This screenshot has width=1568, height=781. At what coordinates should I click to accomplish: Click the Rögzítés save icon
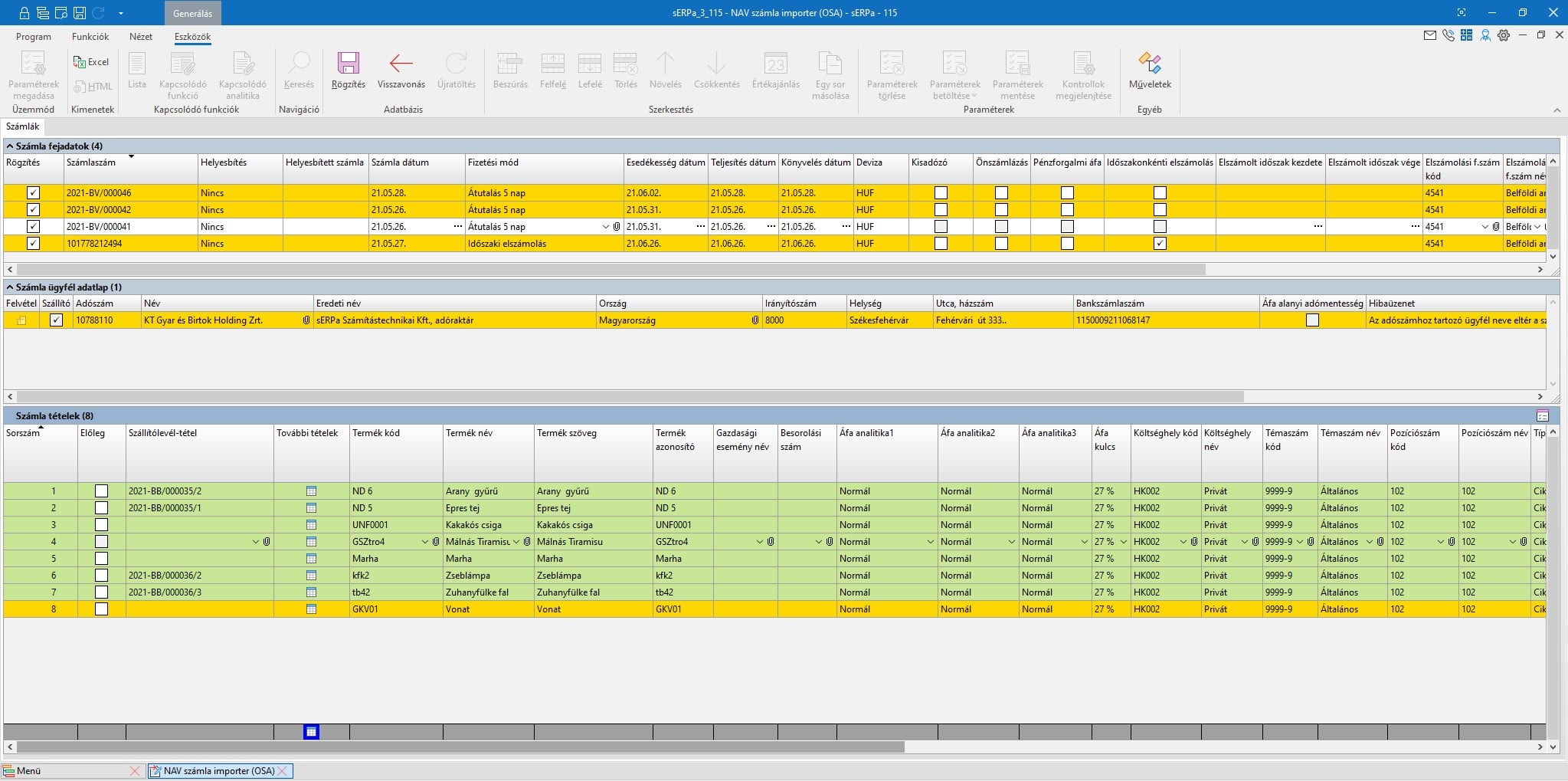[x=349, y=64]
